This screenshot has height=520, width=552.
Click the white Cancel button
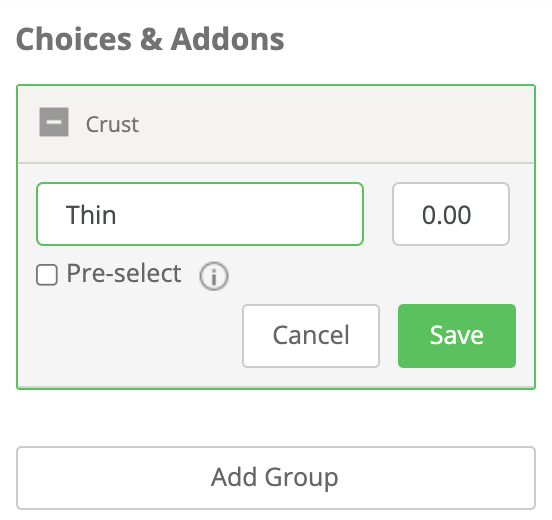[311, 336]
